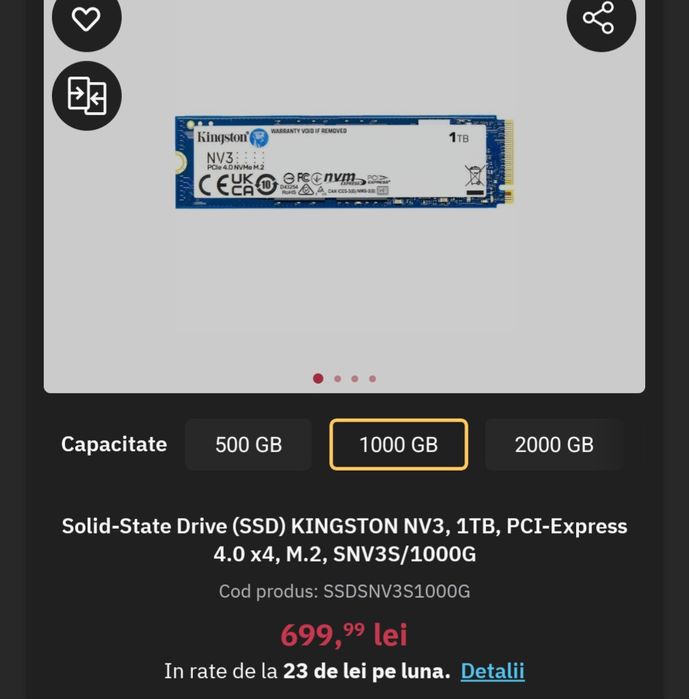Select the 1000 GB capacity option
689x699 pixels.
click(x=398, y=444)
